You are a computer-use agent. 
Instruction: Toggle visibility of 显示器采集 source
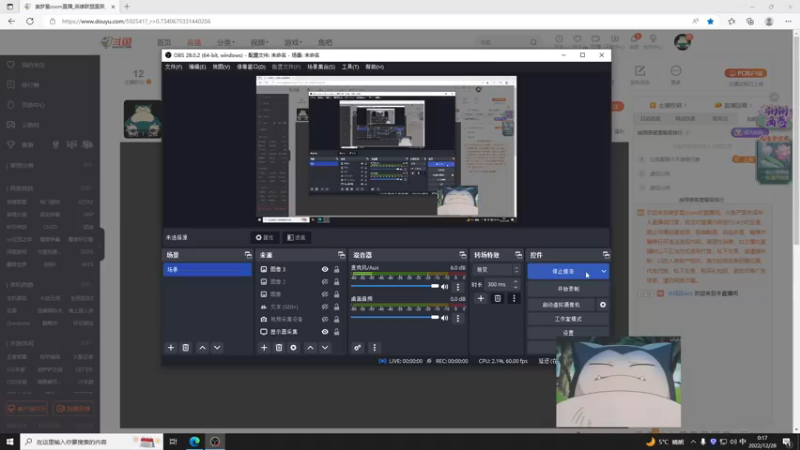tap(324, 332)
